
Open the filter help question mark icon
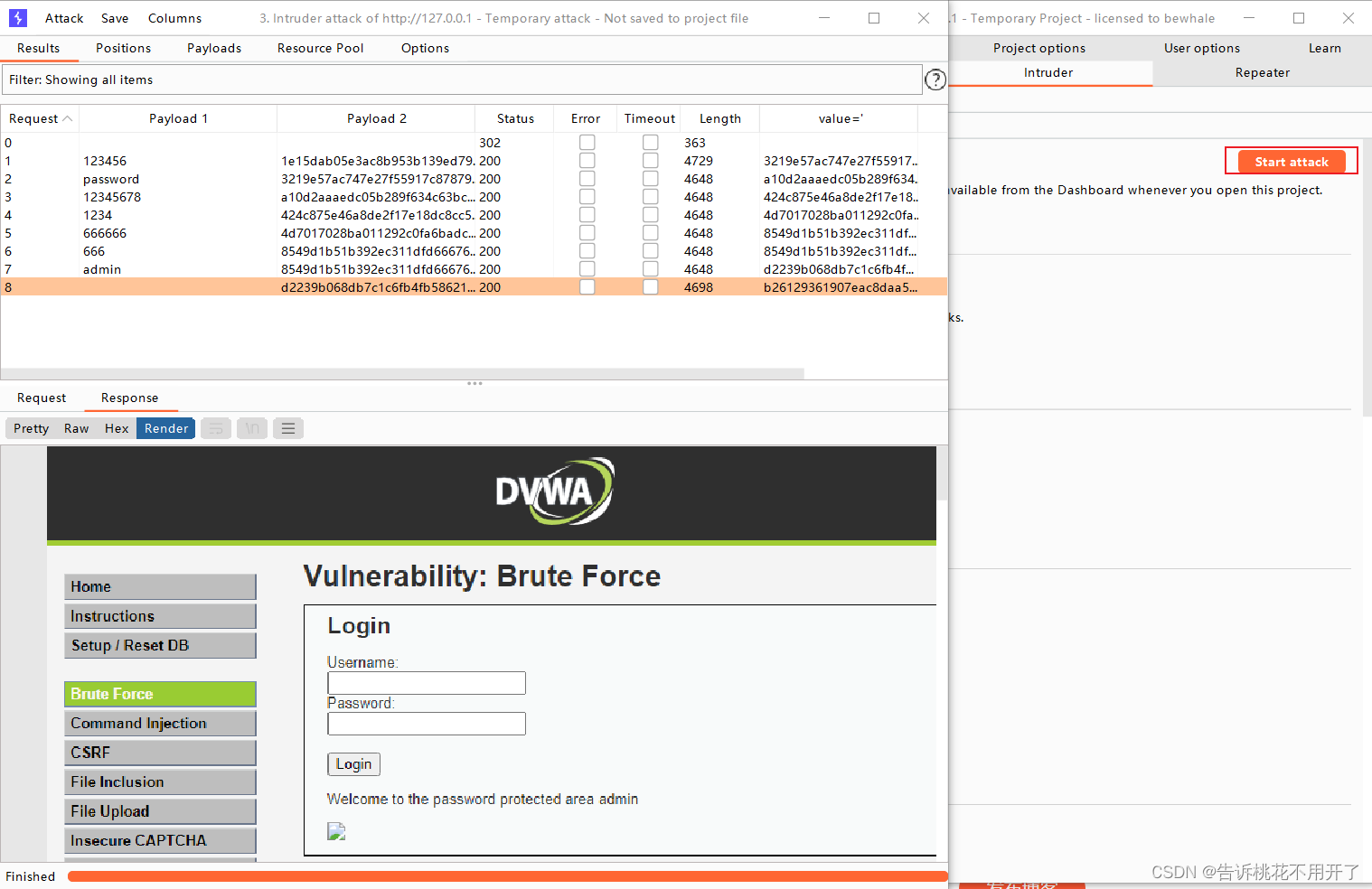pos(935,80)
